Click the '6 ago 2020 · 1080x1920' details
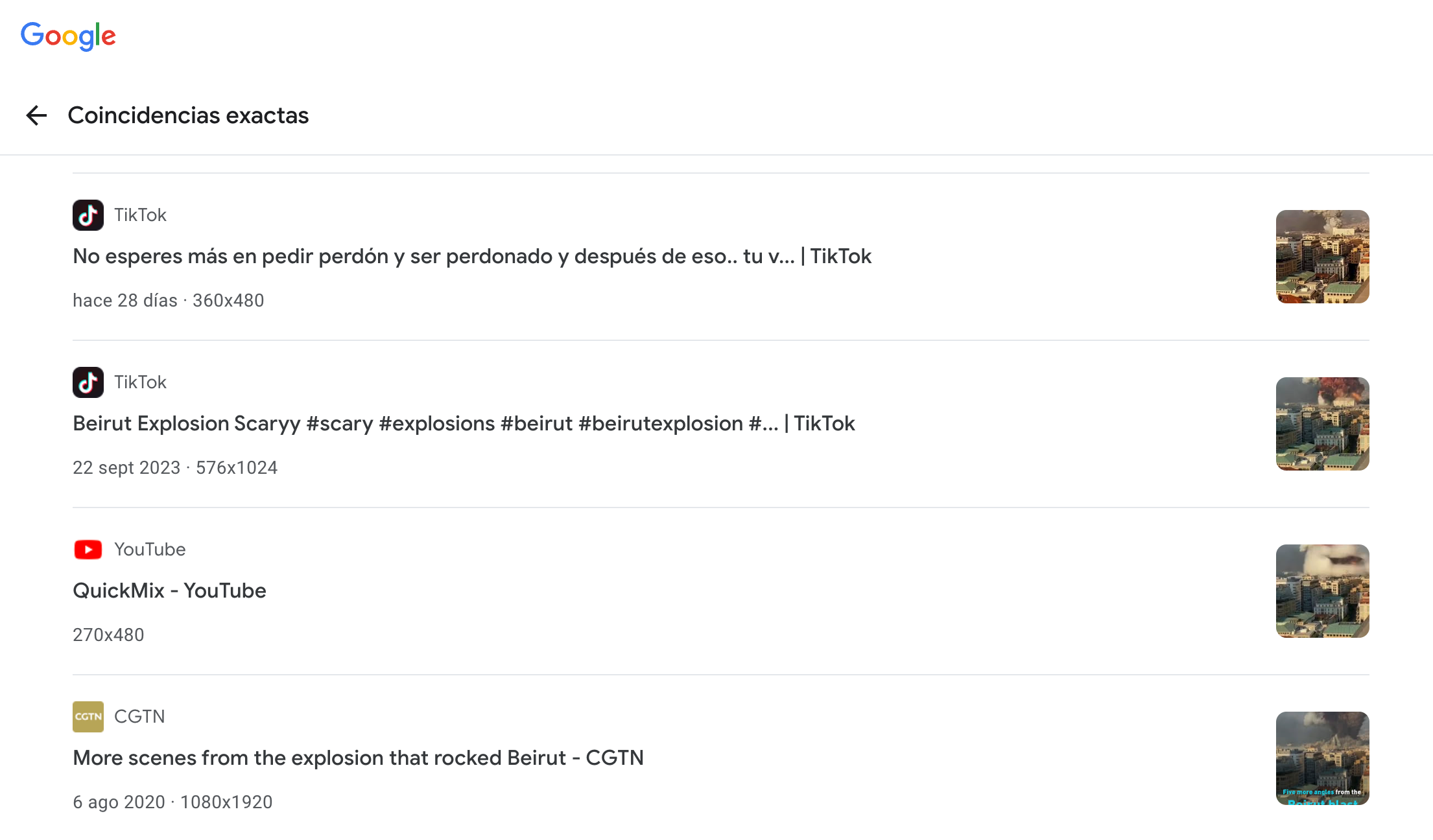Image resolution: width=1433 pixels, height=840 pixels. pyautogui.click(x=172, y=802)
